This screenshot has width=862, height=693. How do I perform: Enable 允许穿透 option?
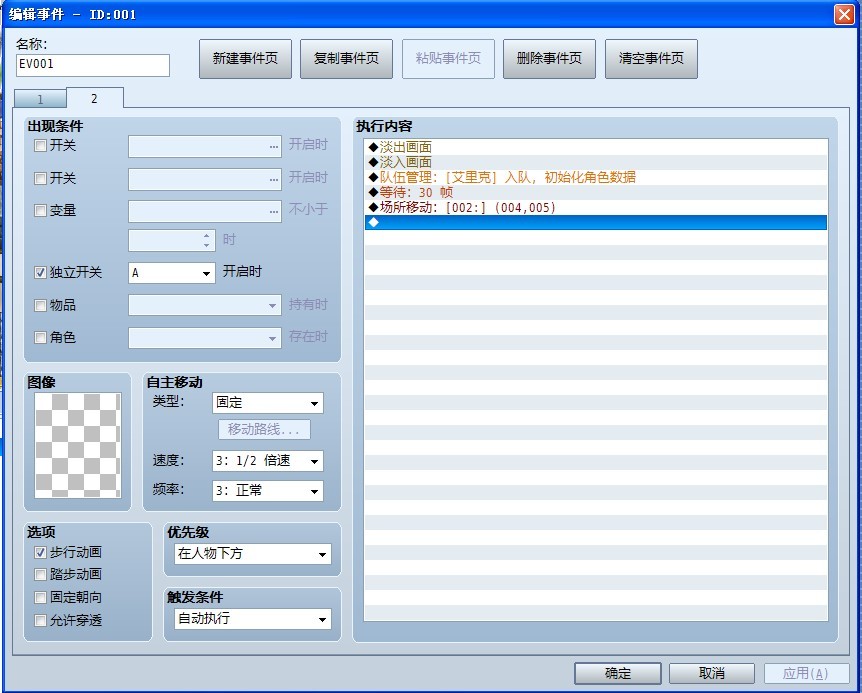(x=40, y=620)
